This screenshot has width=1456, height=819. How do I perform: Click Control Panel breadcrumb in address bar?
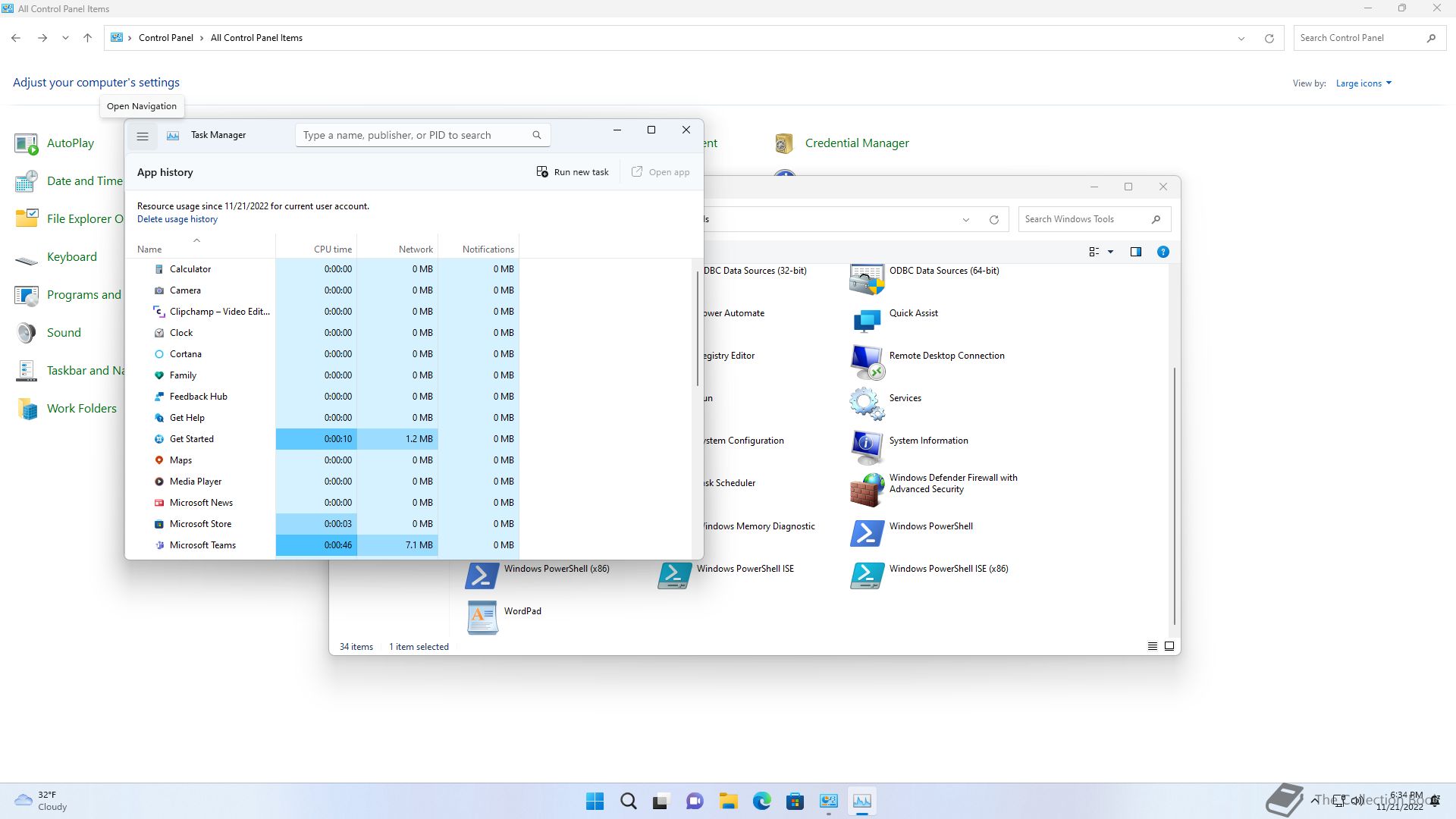165,38
